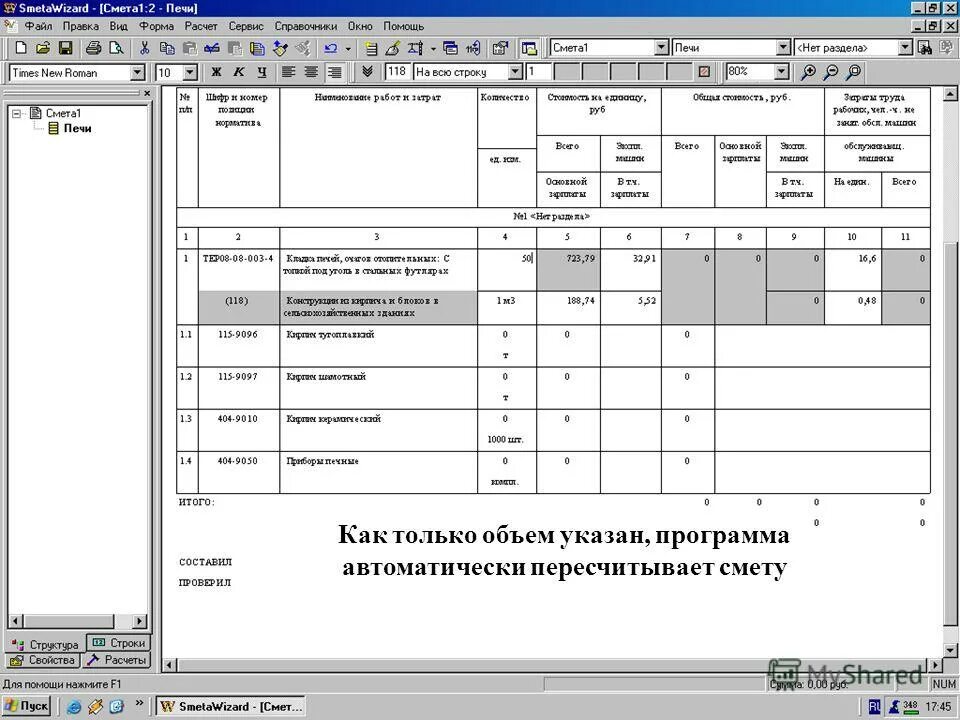The width and height of the screenshot is (960, 720).
Task: Undo last action with the blue arrow icon
Action: point(331,48)
